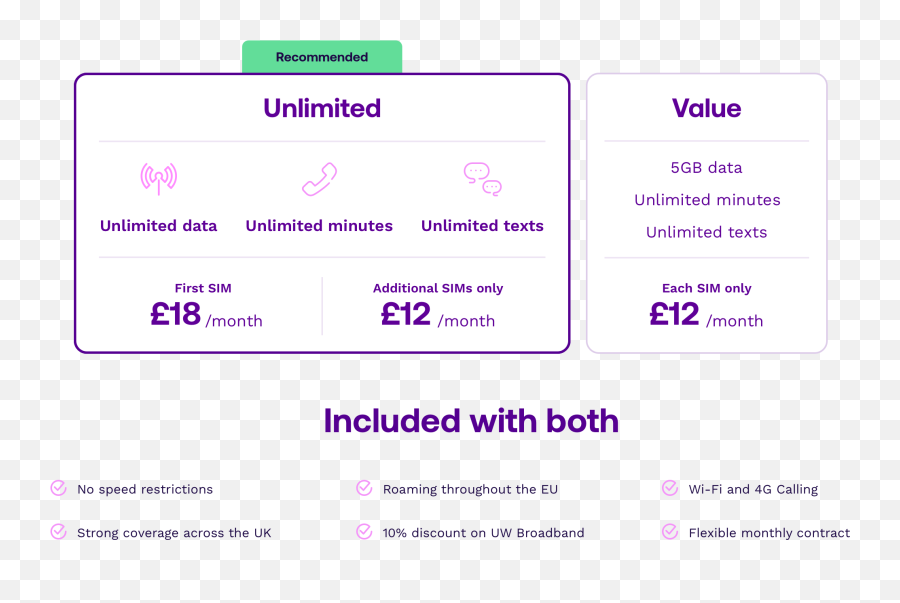Screen dimensions: 900x603
Task: Click the checkmark beside Roaming throughout the EU
Action: pos(364,488)
